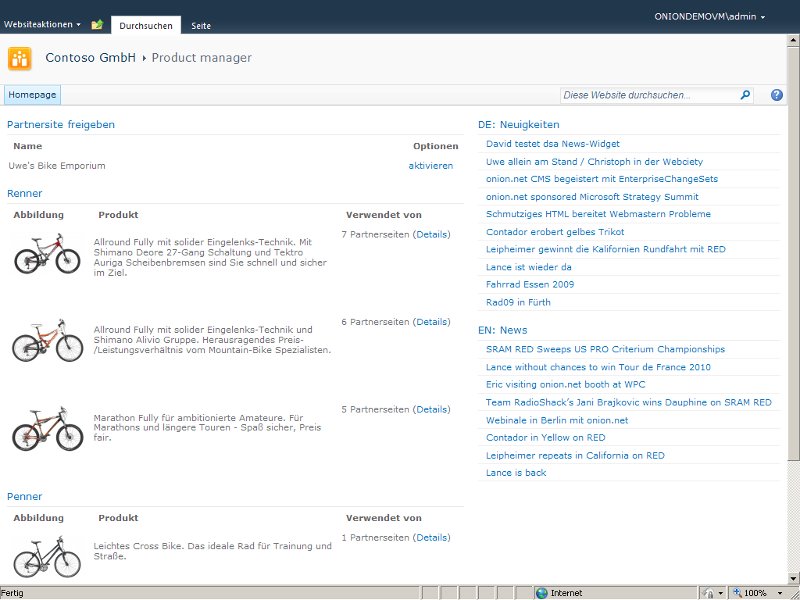Click into the website search field

(648, 95)
